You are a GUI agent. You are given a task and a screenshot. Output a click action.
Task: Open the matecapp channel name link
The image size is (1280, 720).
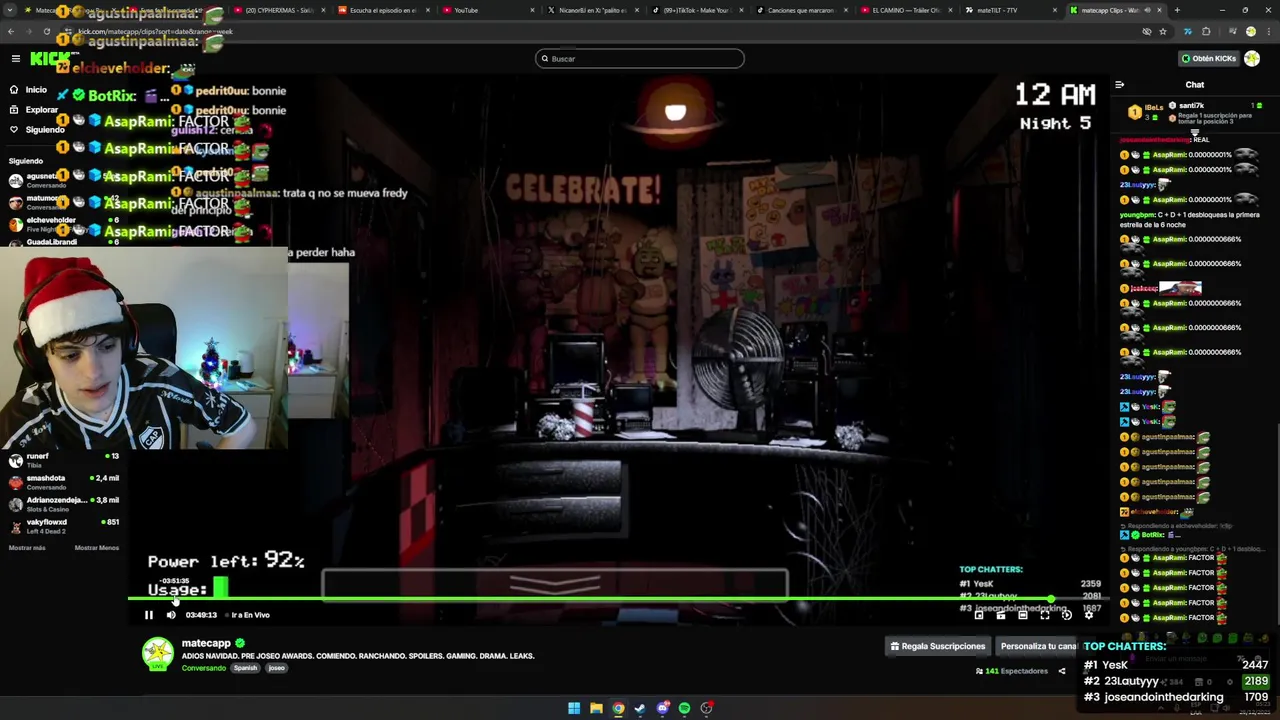point(206,643)
